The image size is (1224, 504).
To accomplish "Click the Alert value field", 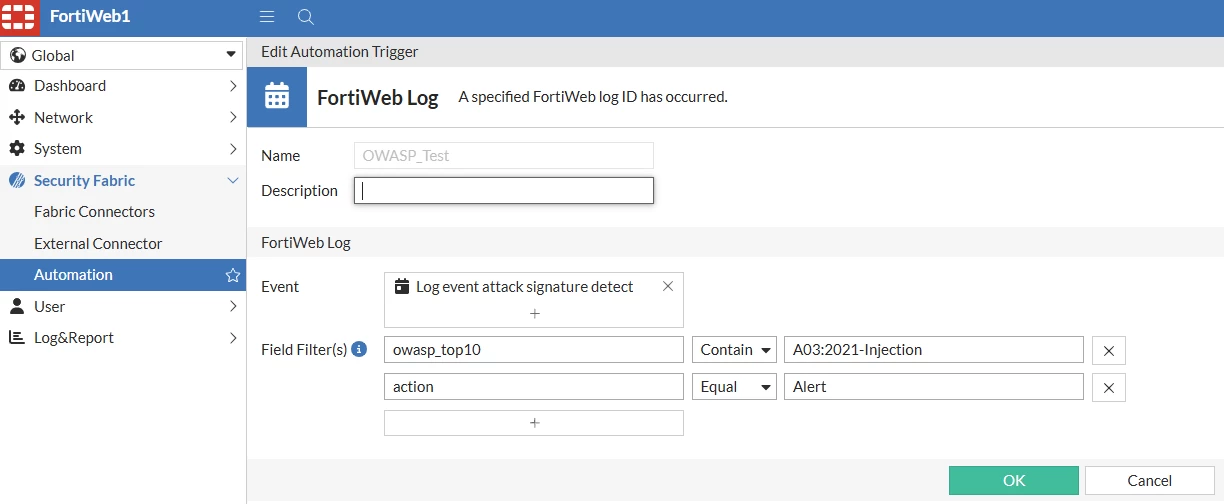I will [934, 387].
